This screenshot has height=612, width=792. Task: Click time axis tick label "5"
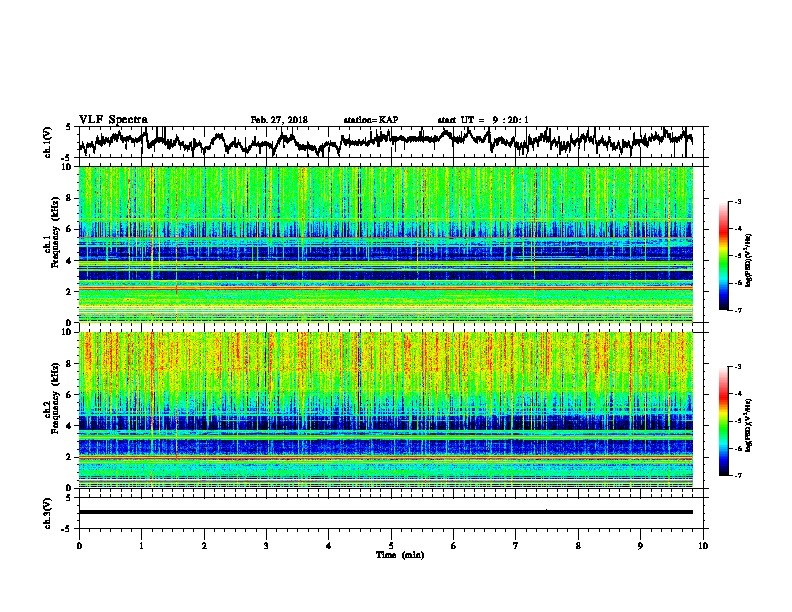click(x=391, y=546)
